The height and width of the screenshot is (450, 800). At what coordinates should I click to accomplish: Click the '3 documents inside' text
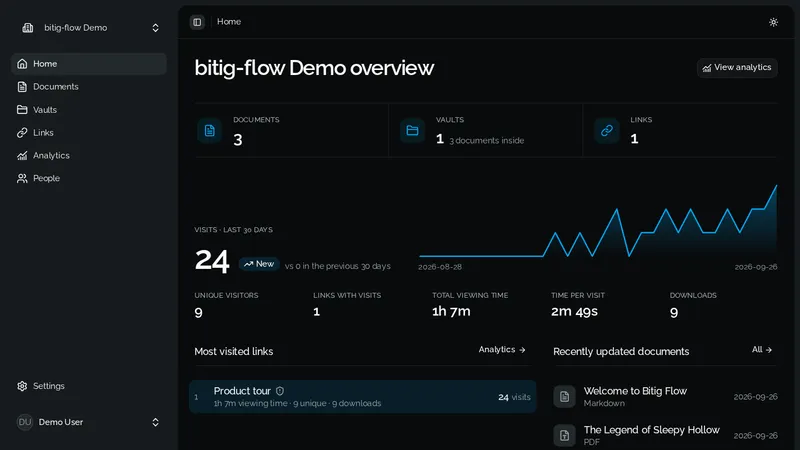coord(486,140)
